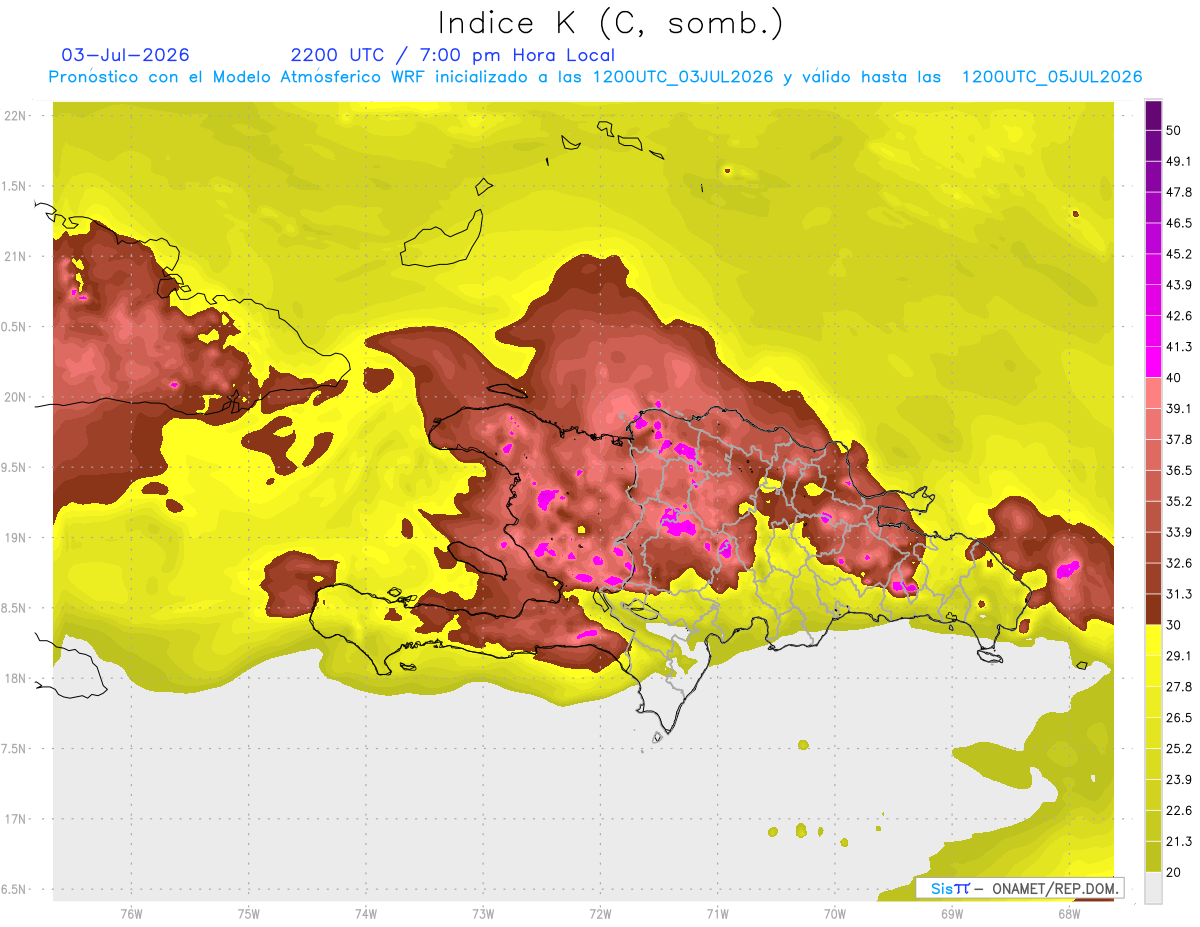Click the 21.3 colorbar value
The image size is (1200, 927).
1179,842
